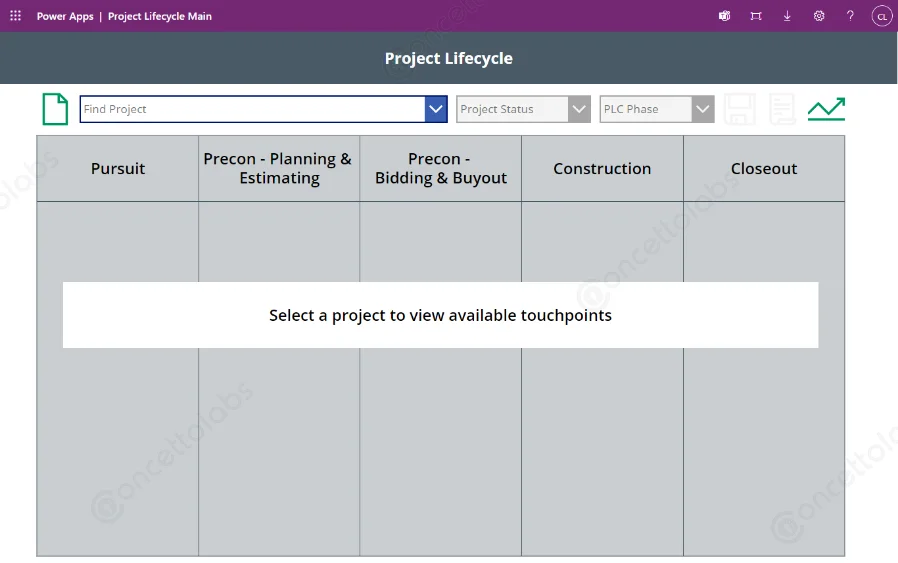Click the green new document icon
This screenshot has width=898, height=563.
click(x=55, y=109)
